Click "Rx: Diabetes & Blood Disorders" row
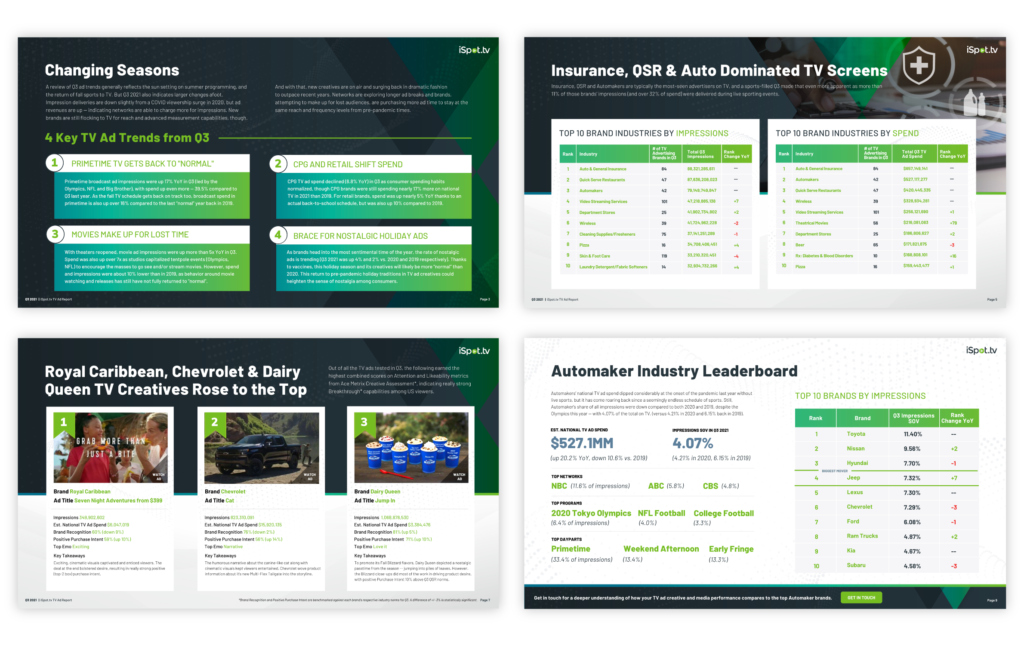Viewport: 1024px width, 646px height. click(x=871, y=255)
